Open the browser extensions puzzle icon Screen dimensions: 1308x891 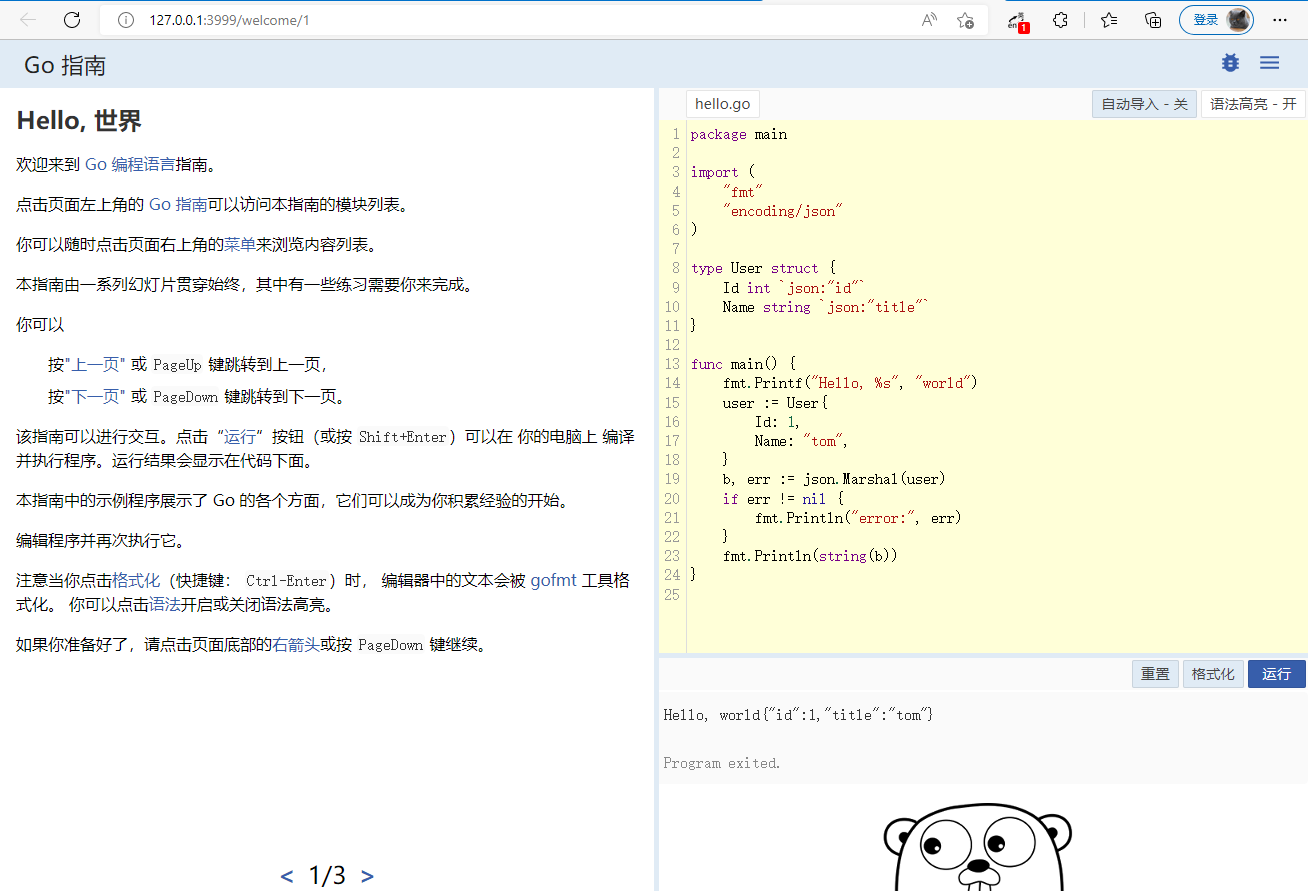click(x=1061, y=20)
